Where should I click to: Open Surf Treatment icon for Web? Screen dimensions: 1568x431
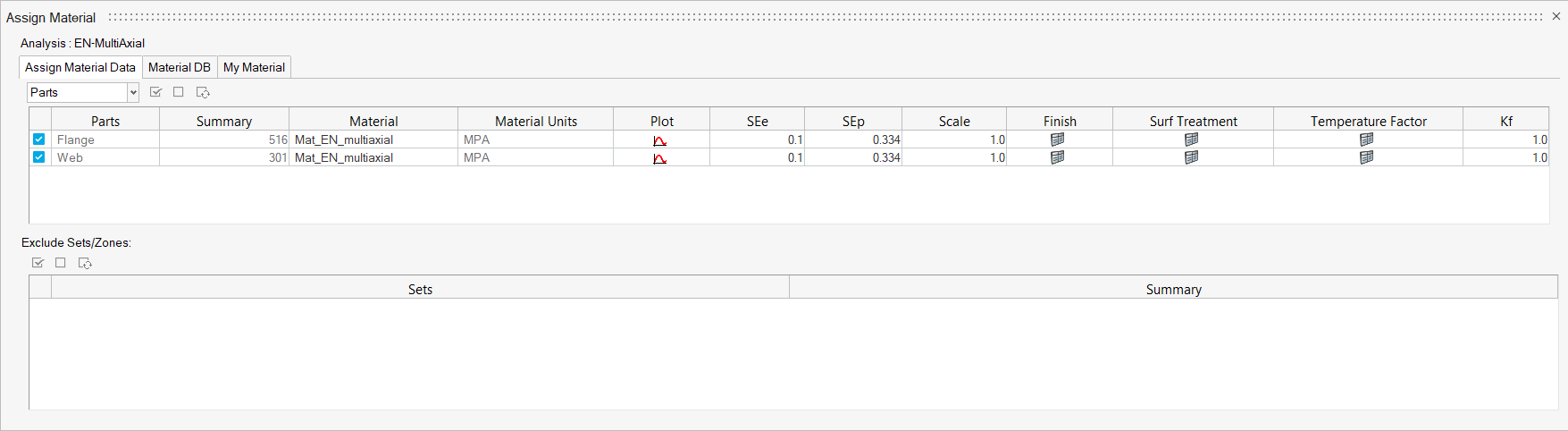pos(1191,157)
